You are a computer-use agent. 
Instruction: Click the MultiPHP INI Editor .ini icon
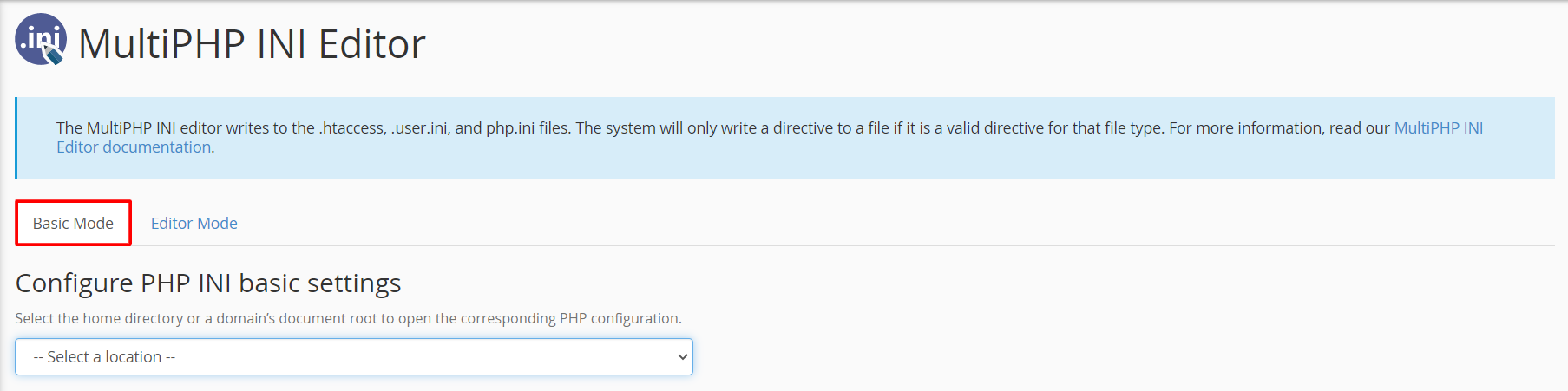(41, 39)
